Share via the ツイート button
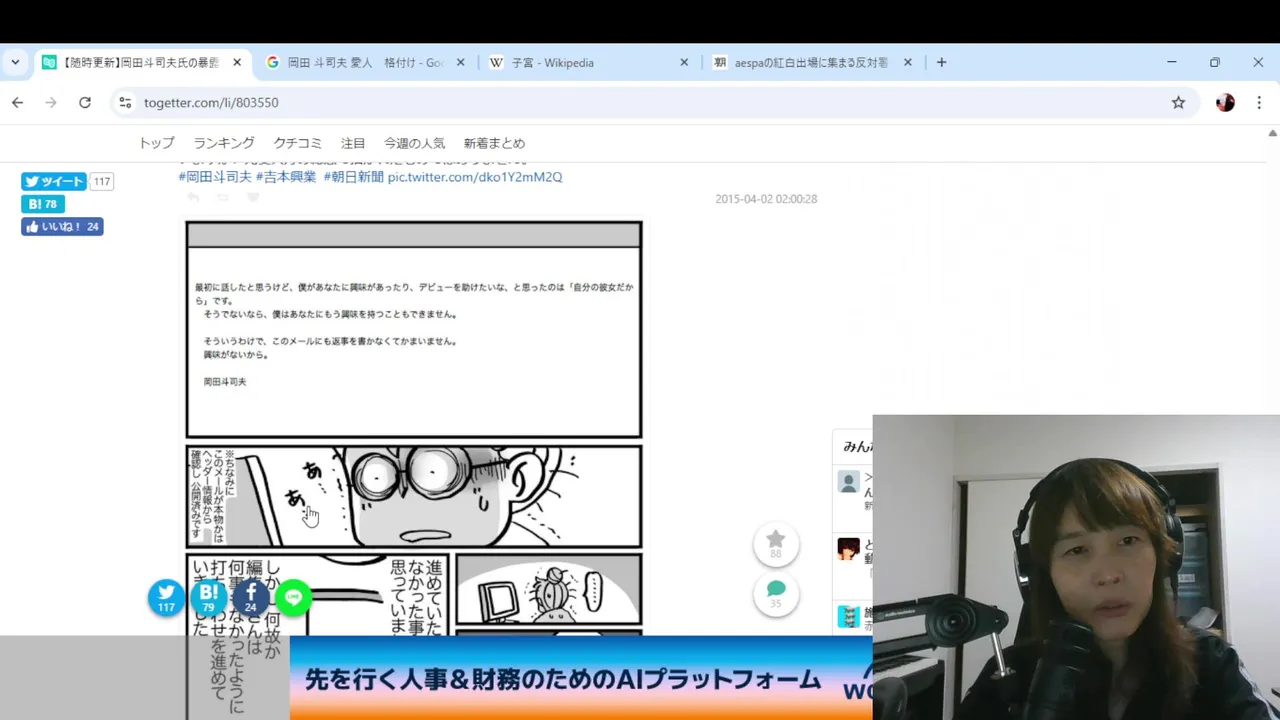Image resolution: width=1280 pixels, height=720 pixels. tap(54, 181)
